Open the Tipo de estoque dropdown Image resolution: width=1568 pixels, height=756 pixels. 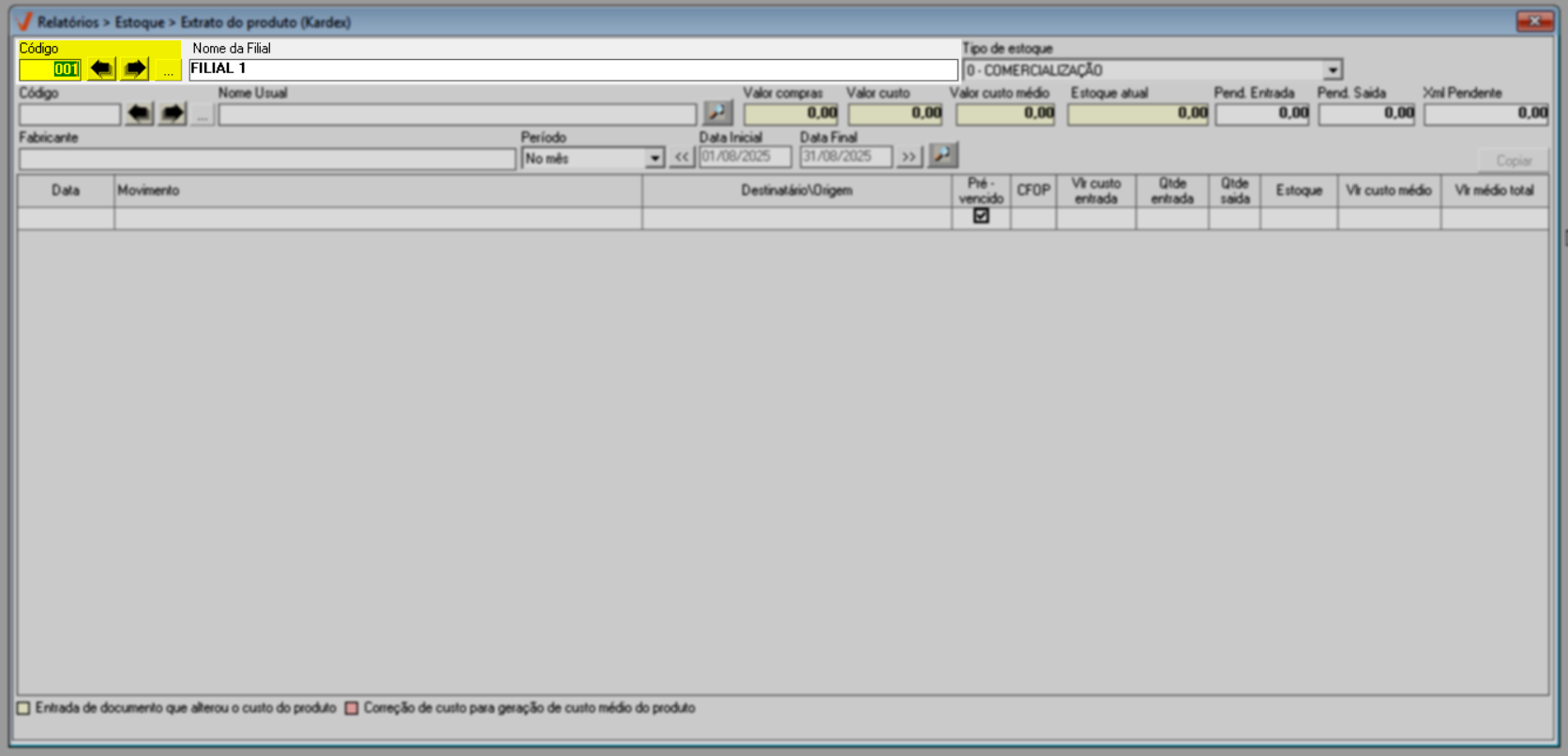tap(1333, 70)
